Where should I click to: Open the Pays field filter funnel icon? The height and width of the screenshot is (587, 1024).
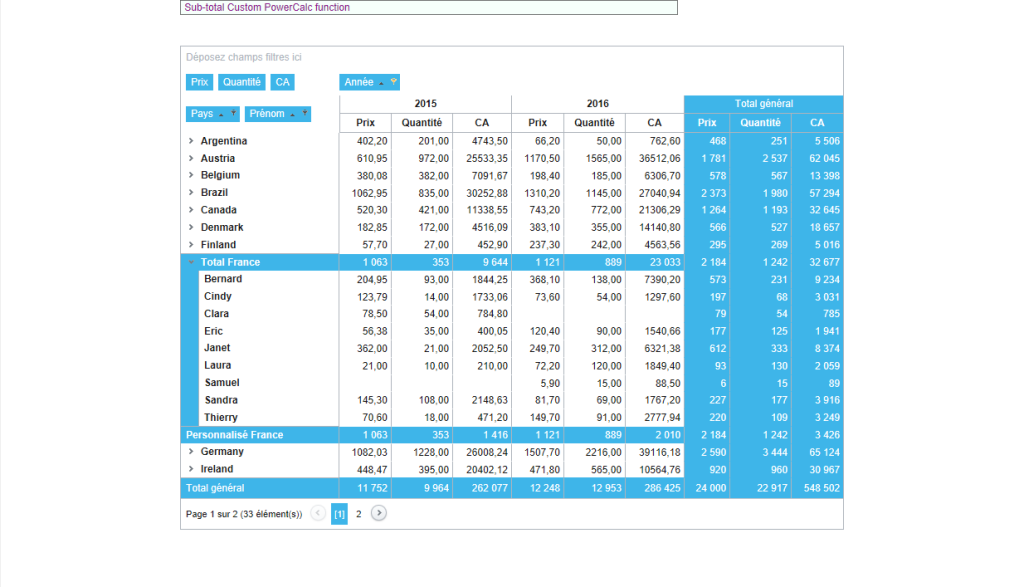coord(233,114)
